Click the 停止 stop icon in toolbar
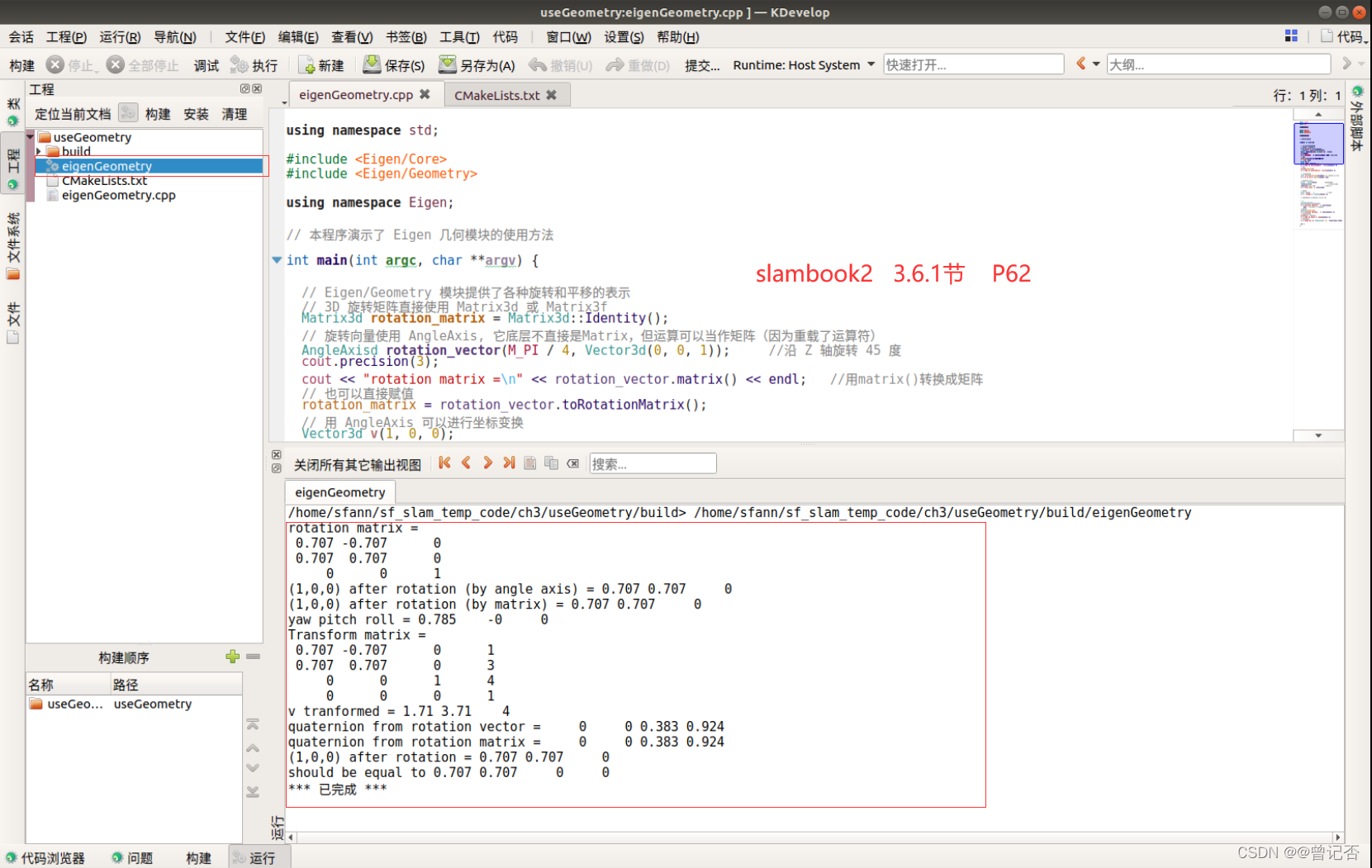The image size is (1372, 868). [x=55, y=64]
